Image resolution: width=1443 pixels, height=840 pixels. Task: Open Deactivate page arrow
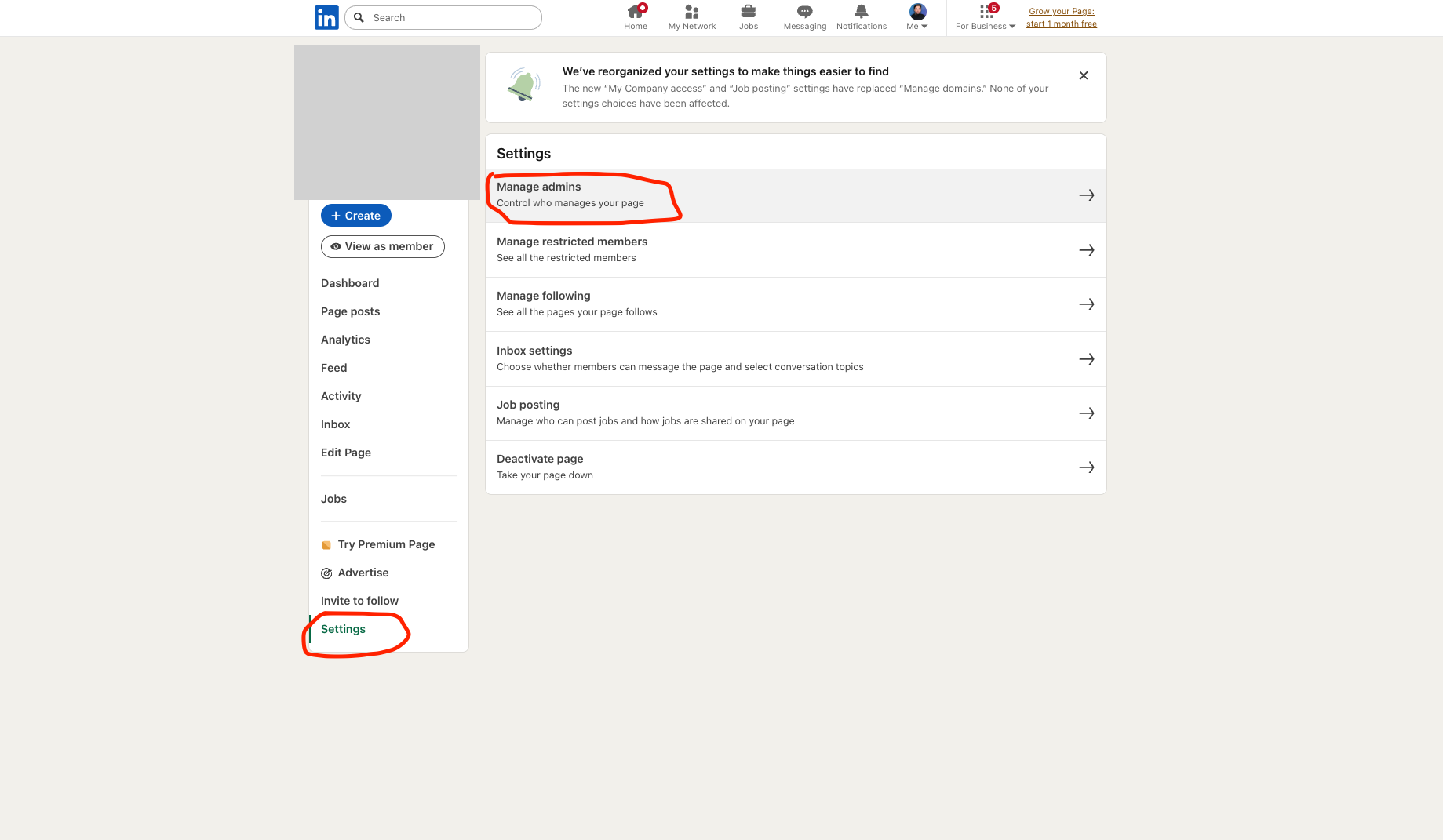point(1087,467)
